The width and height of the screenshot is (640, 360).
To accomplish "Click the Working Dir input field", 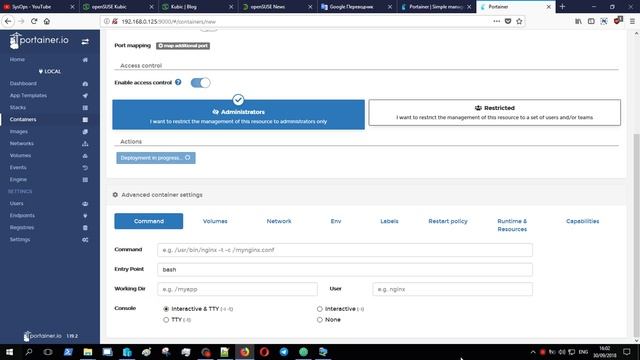I will (x=237, y=289).
